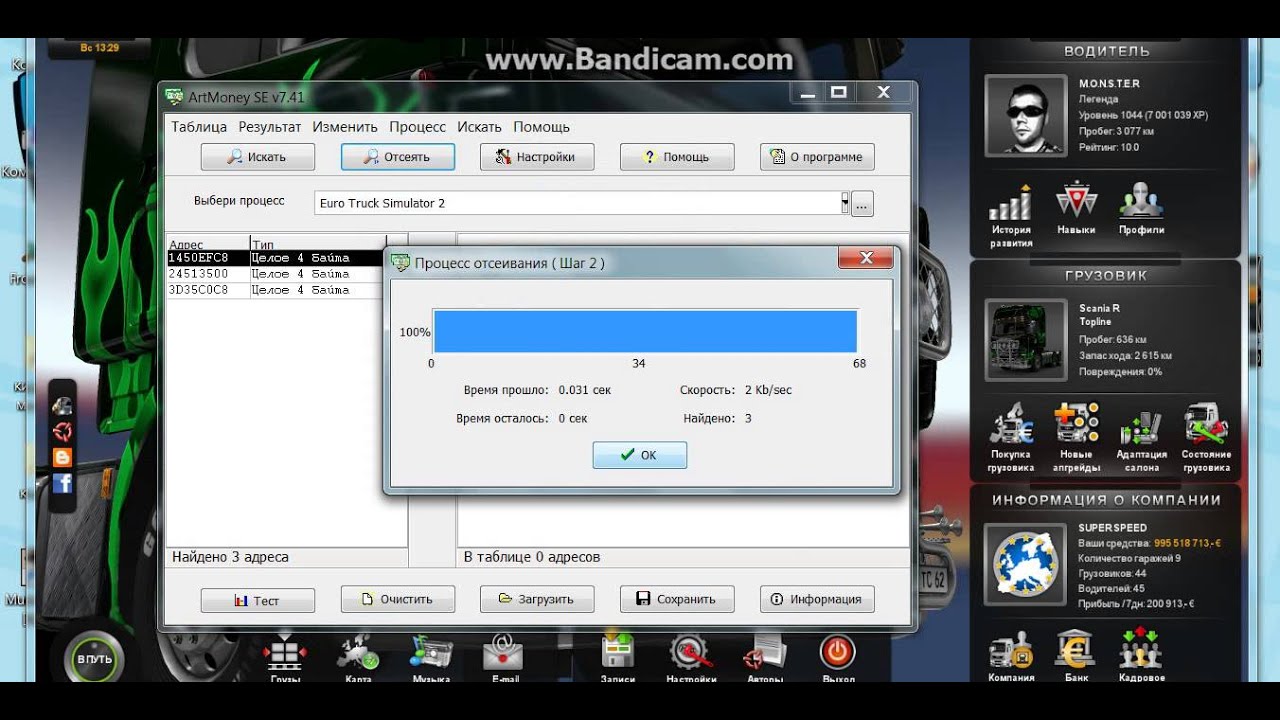Open the Банк bank icon
Image resolution: width=1280 pixels, height=720 pixels.
[1076, 649]
